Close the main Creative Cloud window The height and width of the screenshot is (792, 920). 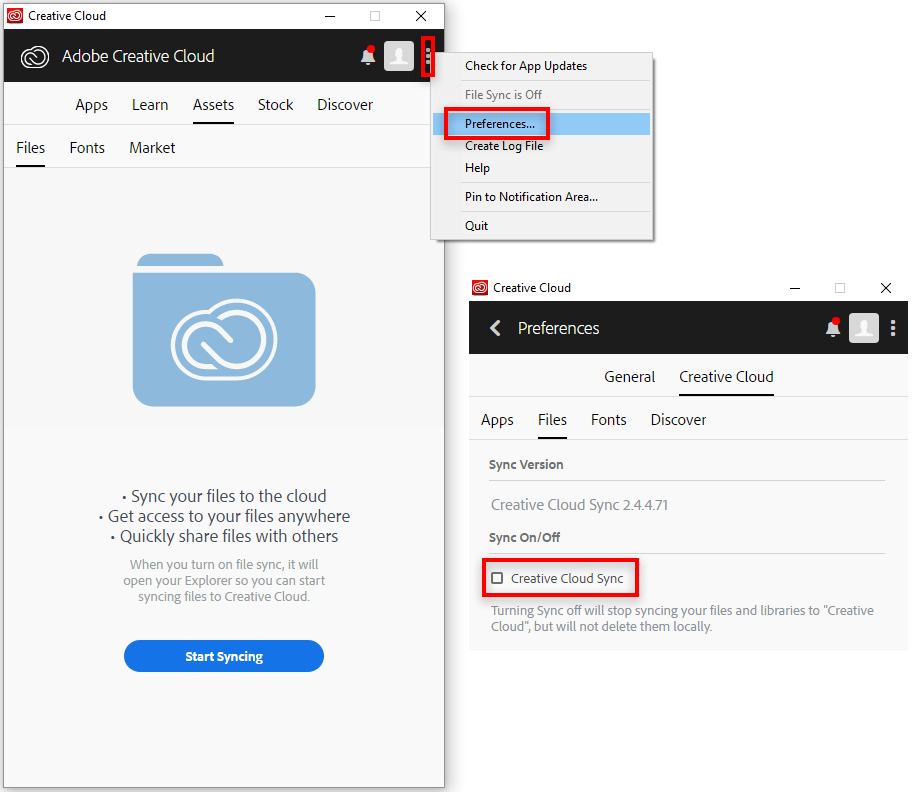click(421, 16)
